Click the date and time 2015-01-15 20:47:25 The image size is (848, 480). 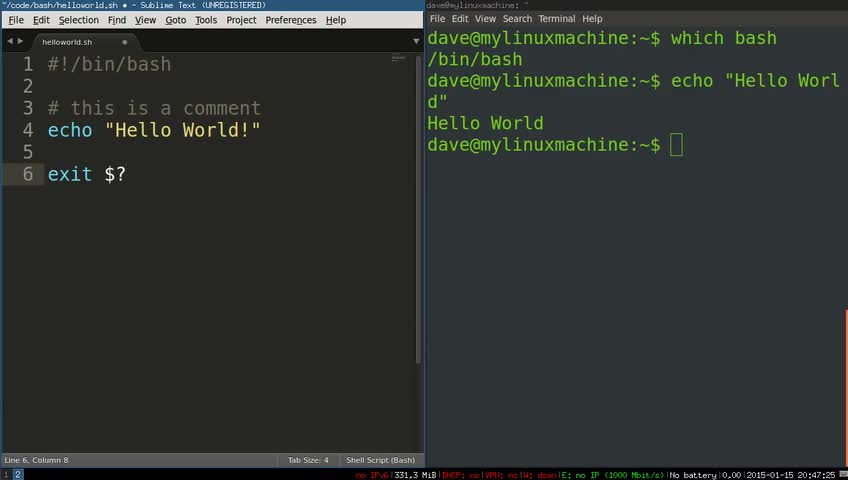[x=791, y=475]
